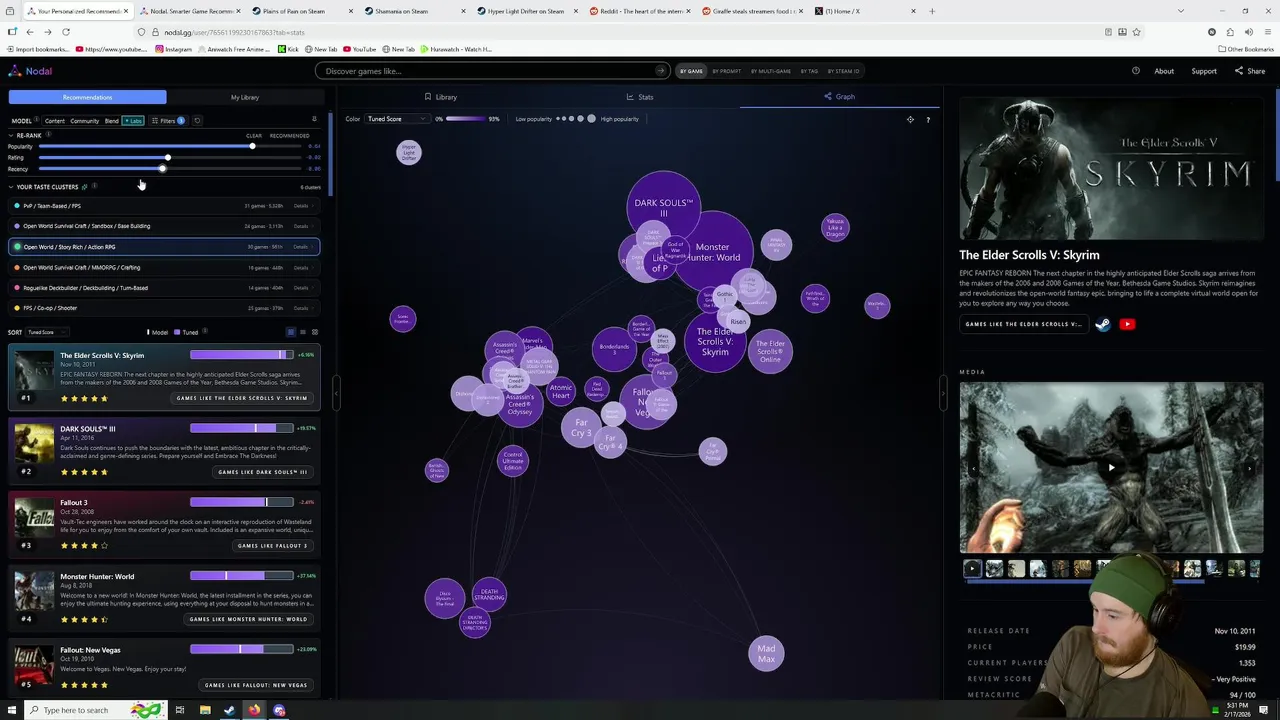Select By Game search mode
The width and height of the screenshot is (1280, 720).
tap(691, 71)
